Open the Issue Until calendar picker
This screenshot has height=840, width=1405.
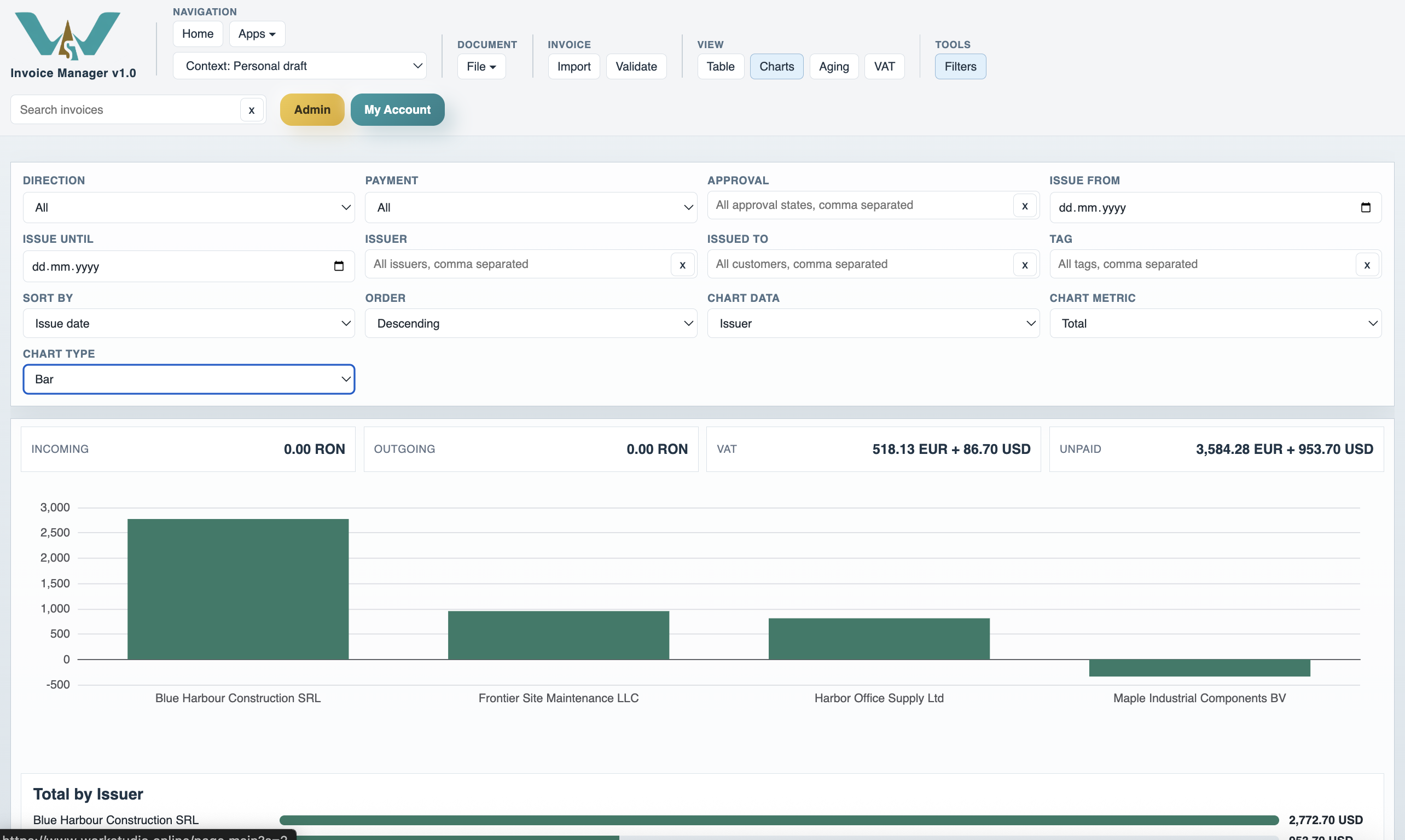(x=339, y=266)
